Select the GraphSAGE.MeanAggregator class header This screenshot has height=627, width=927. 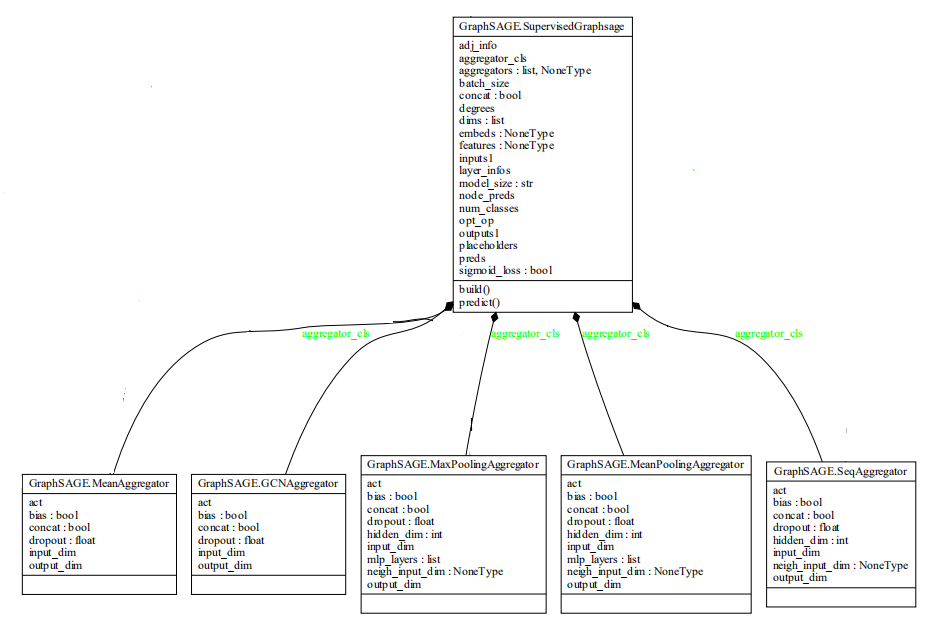(98, 482)
